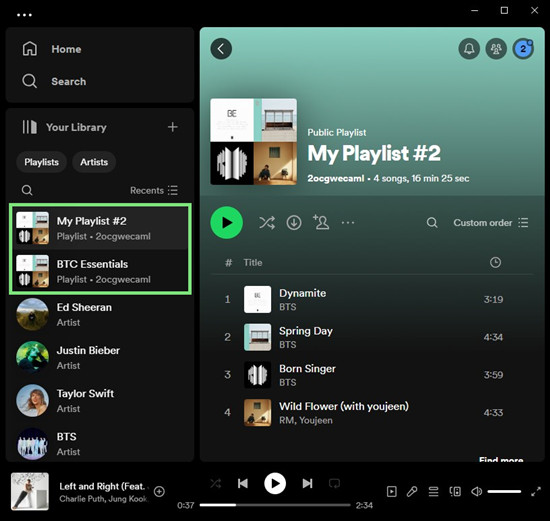Create a new playlist with the plus icon
This screenshot has width=550, height=521.
pos(173,127)
